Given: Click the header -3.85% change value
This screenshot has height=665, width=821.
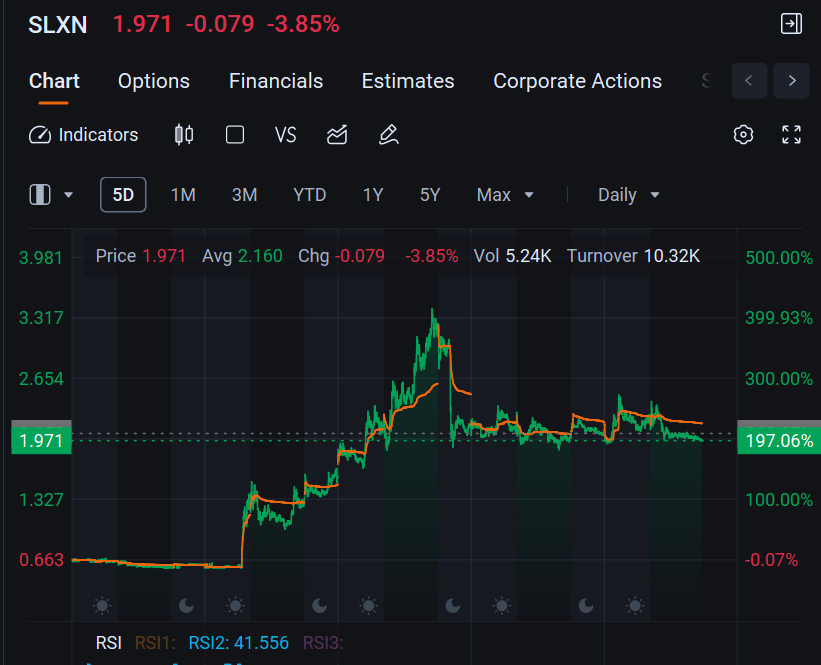Looking at the screenshot, I should [x=303, y=25].
